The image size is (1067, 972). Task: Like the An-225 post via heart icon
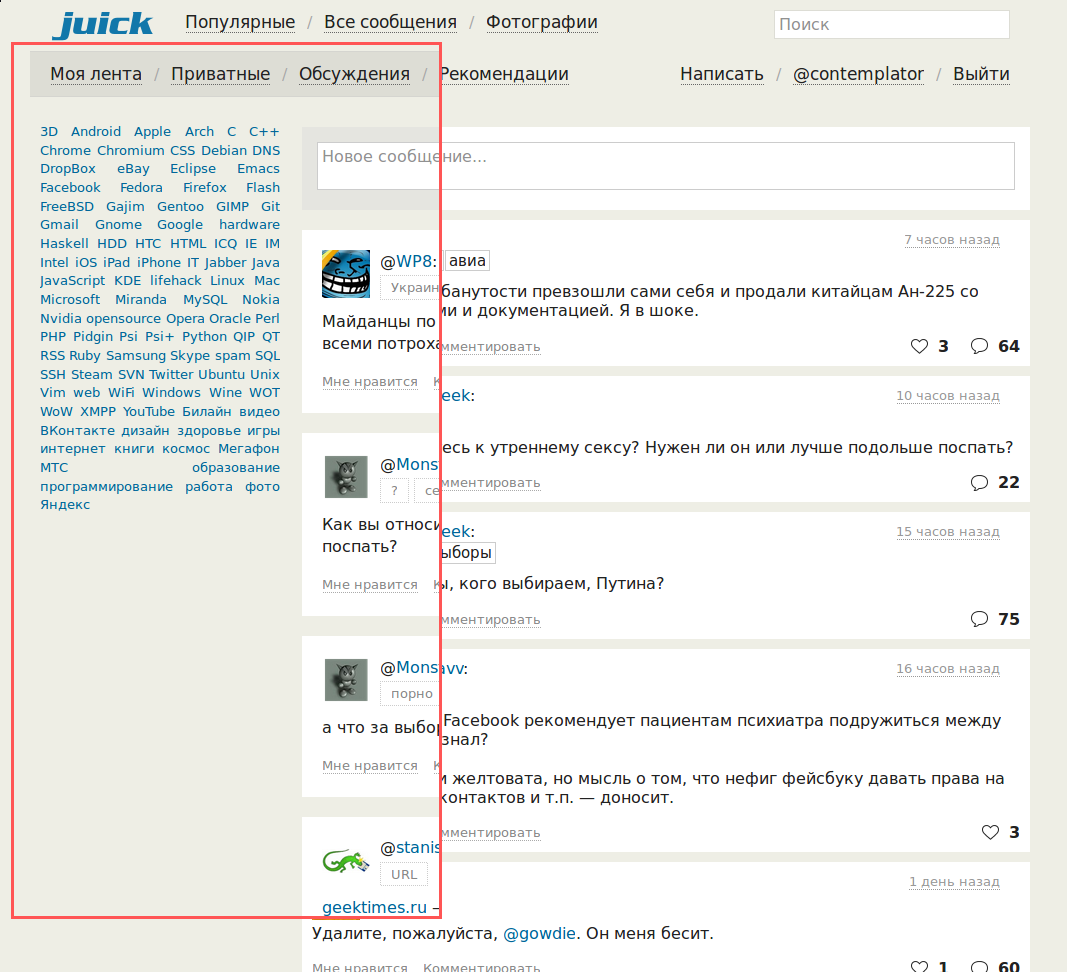[x=919, y=346]
